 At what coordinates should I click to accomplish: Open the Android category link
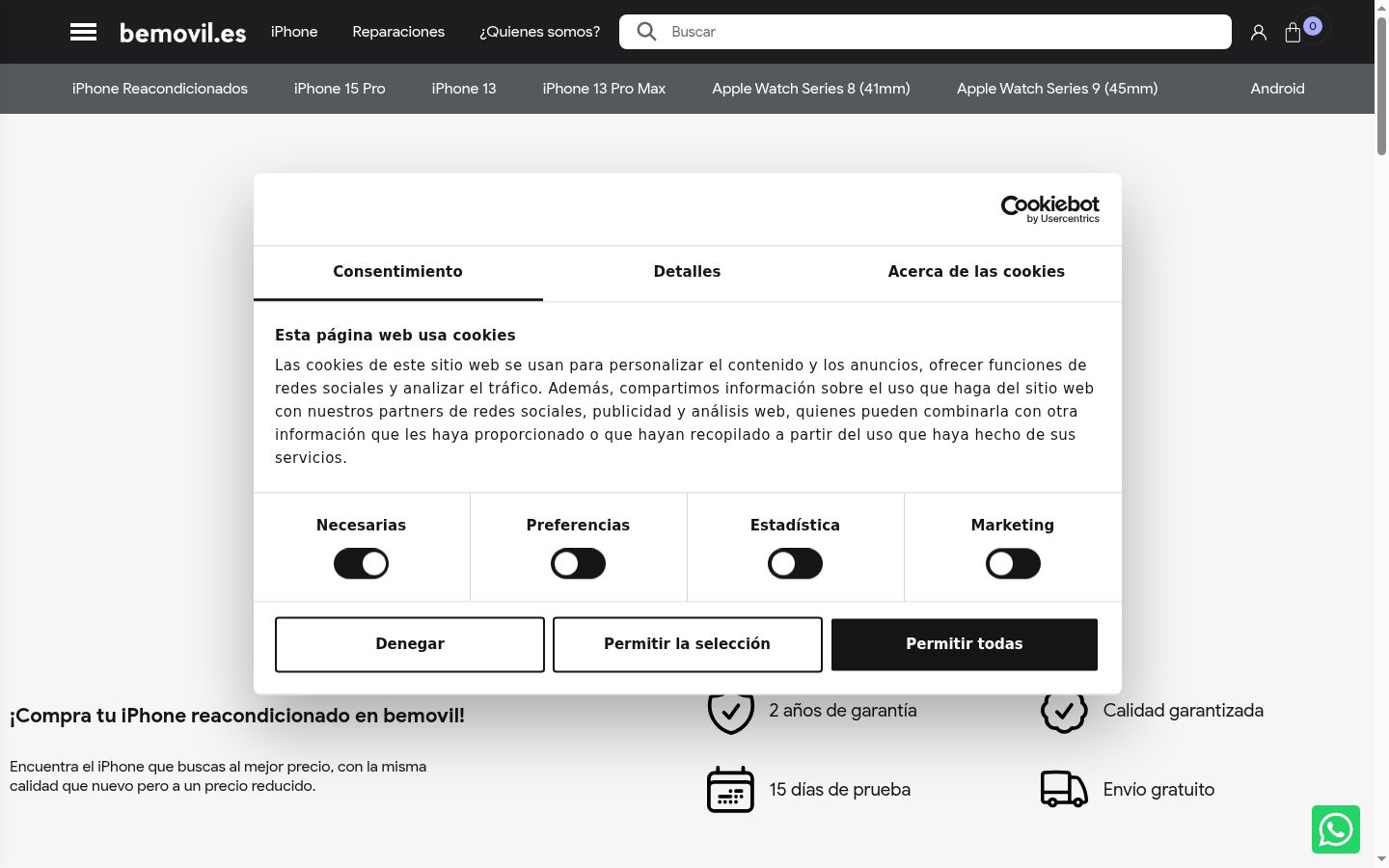point(1277,89)
